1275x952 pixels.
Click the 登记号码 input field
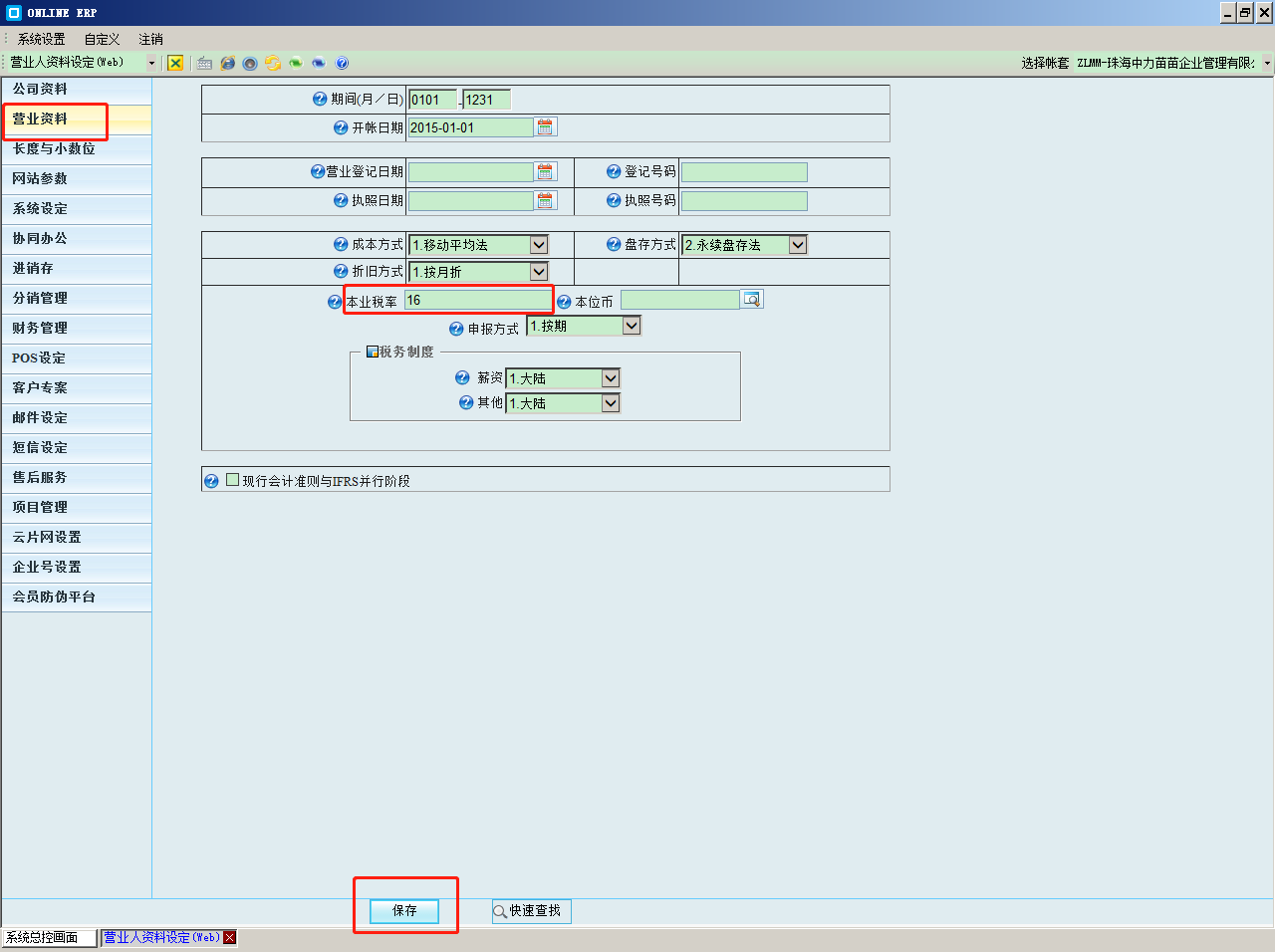click(744, 172)
